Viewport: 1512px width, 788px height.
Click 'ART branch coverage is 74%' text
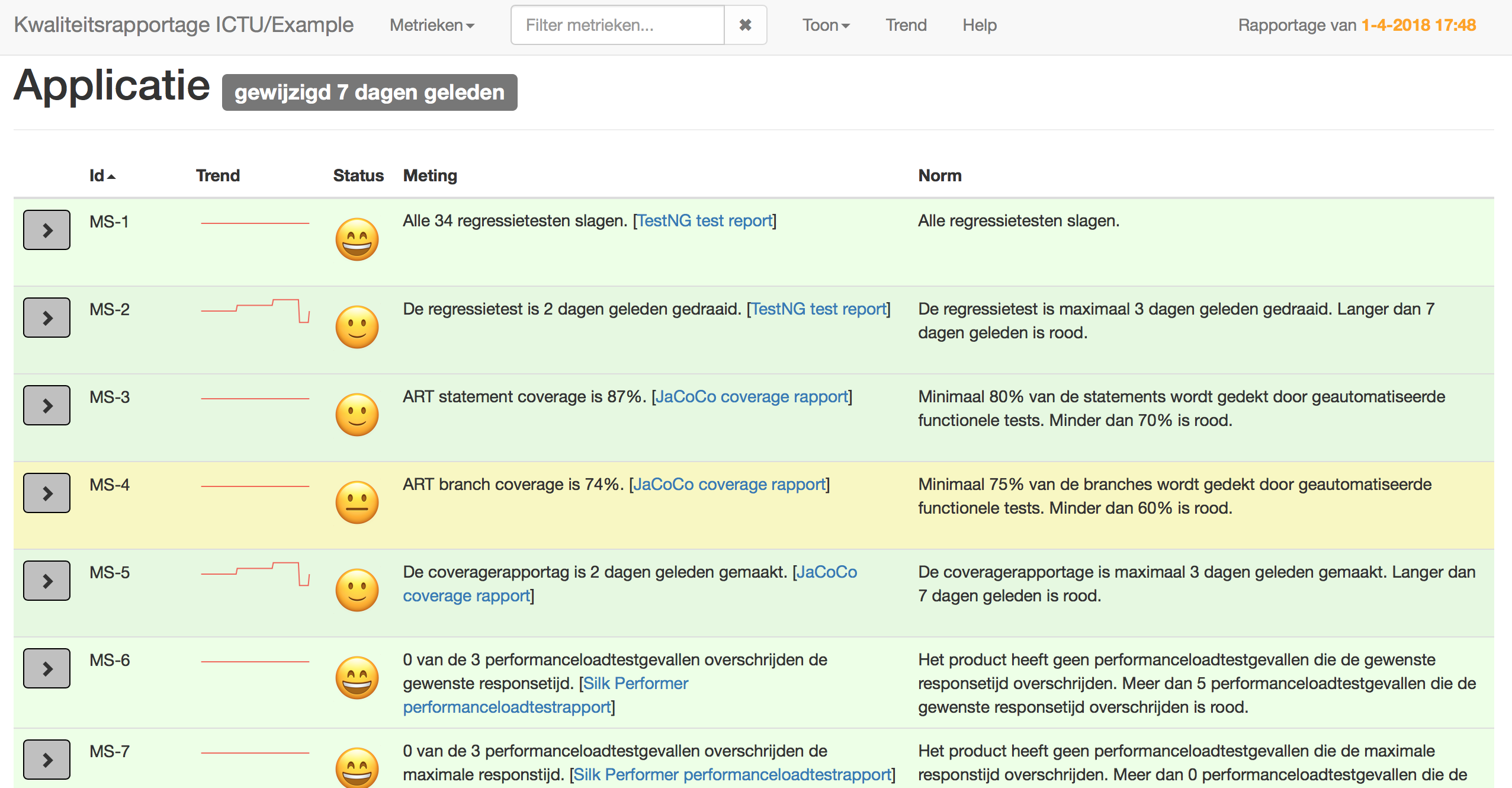tap(512, 484)
